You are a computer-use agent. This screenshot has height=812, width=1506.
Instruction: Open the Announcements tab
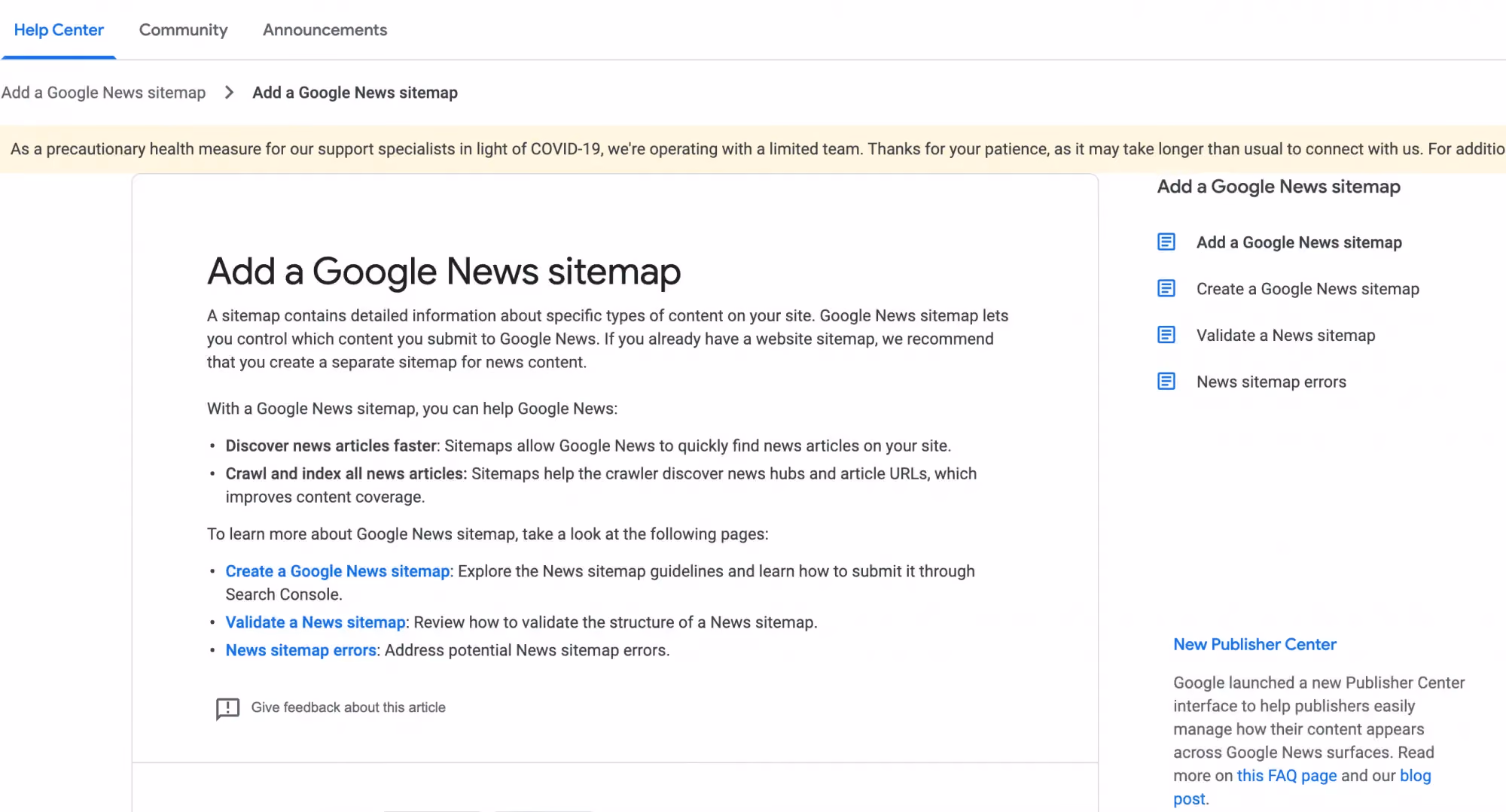point(325,30)
